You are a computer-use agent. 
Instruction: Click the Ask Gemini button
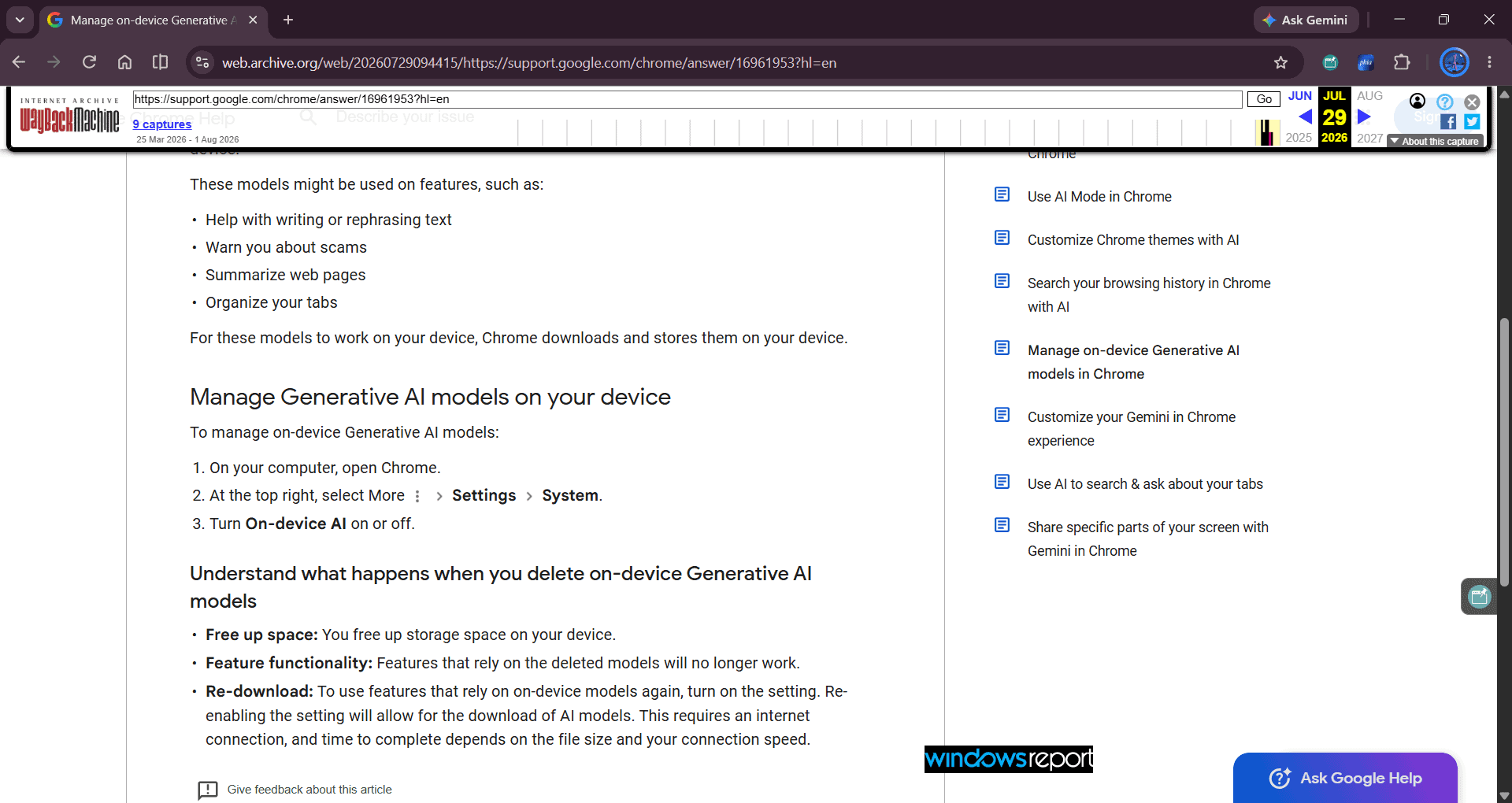(x=1306, y=20)
